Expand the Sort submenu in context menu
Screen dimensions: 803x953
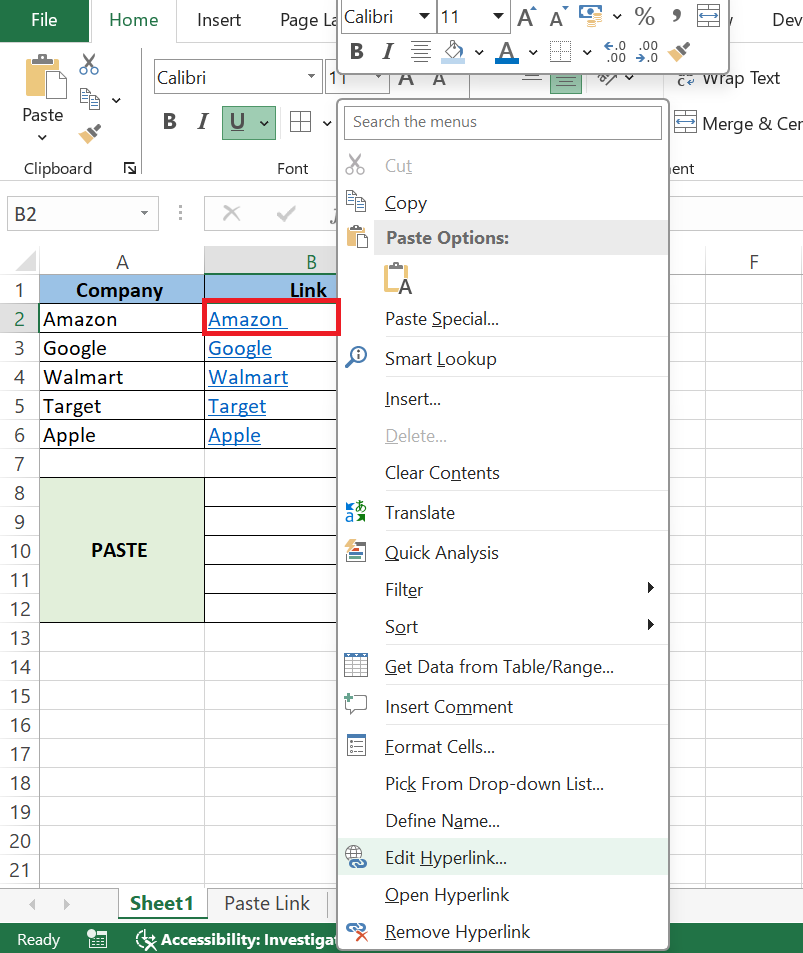click(x=650, y=625)
